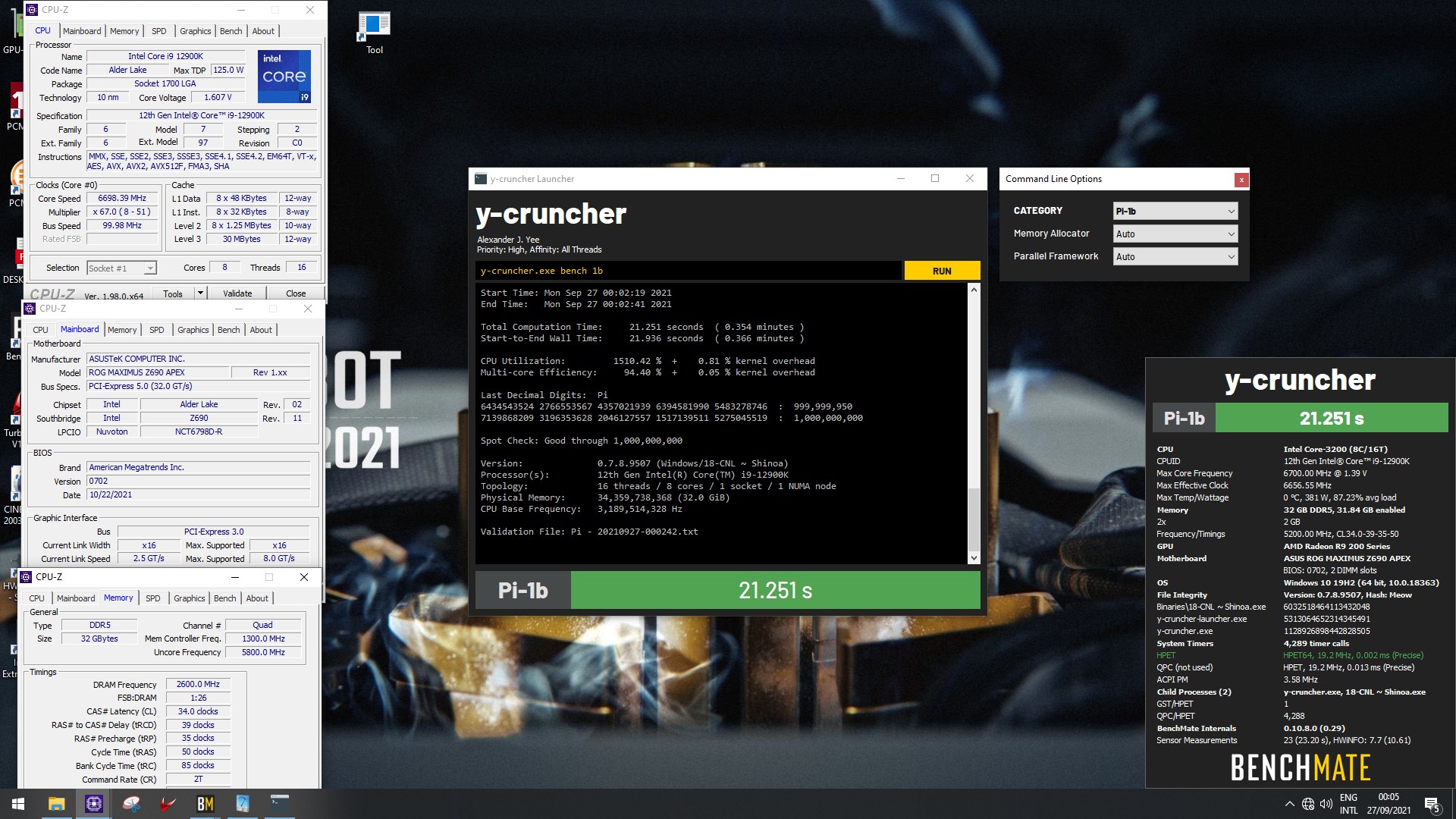This screenshot has height=819, width=1456.
Task: Open the red V-shaped app icon in the taskbar
Action: point(168,804)
